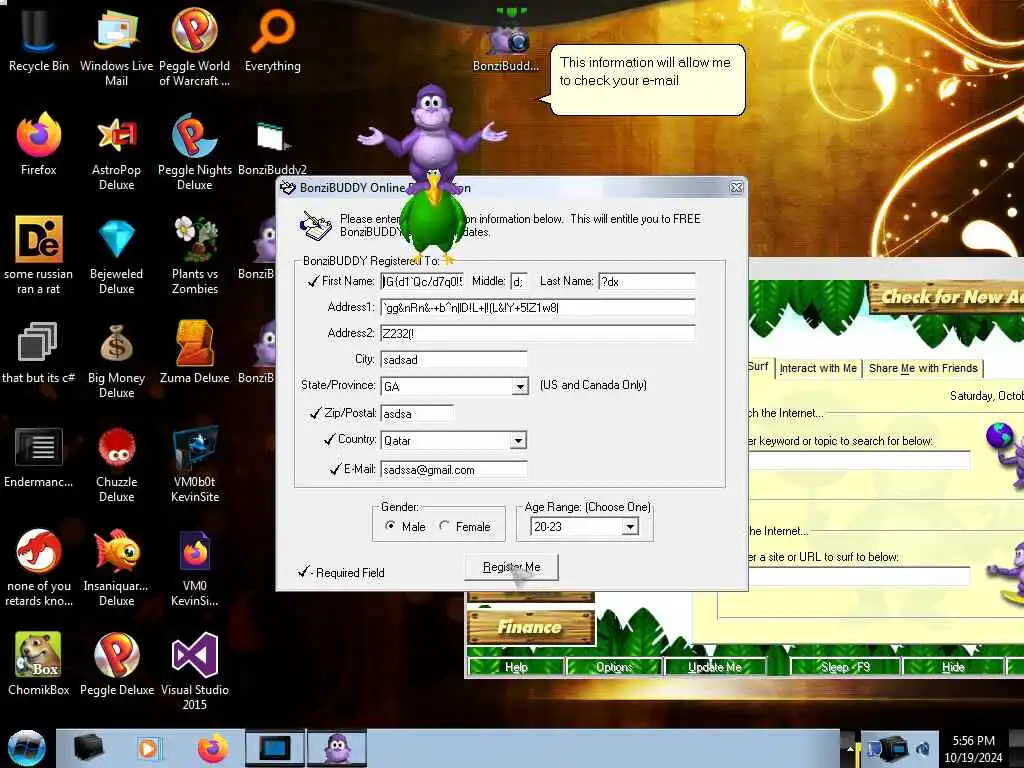Open Big Money Deluxe desktop icon
The height and width of the screenshot is (768, 1024).
(116, 360)
